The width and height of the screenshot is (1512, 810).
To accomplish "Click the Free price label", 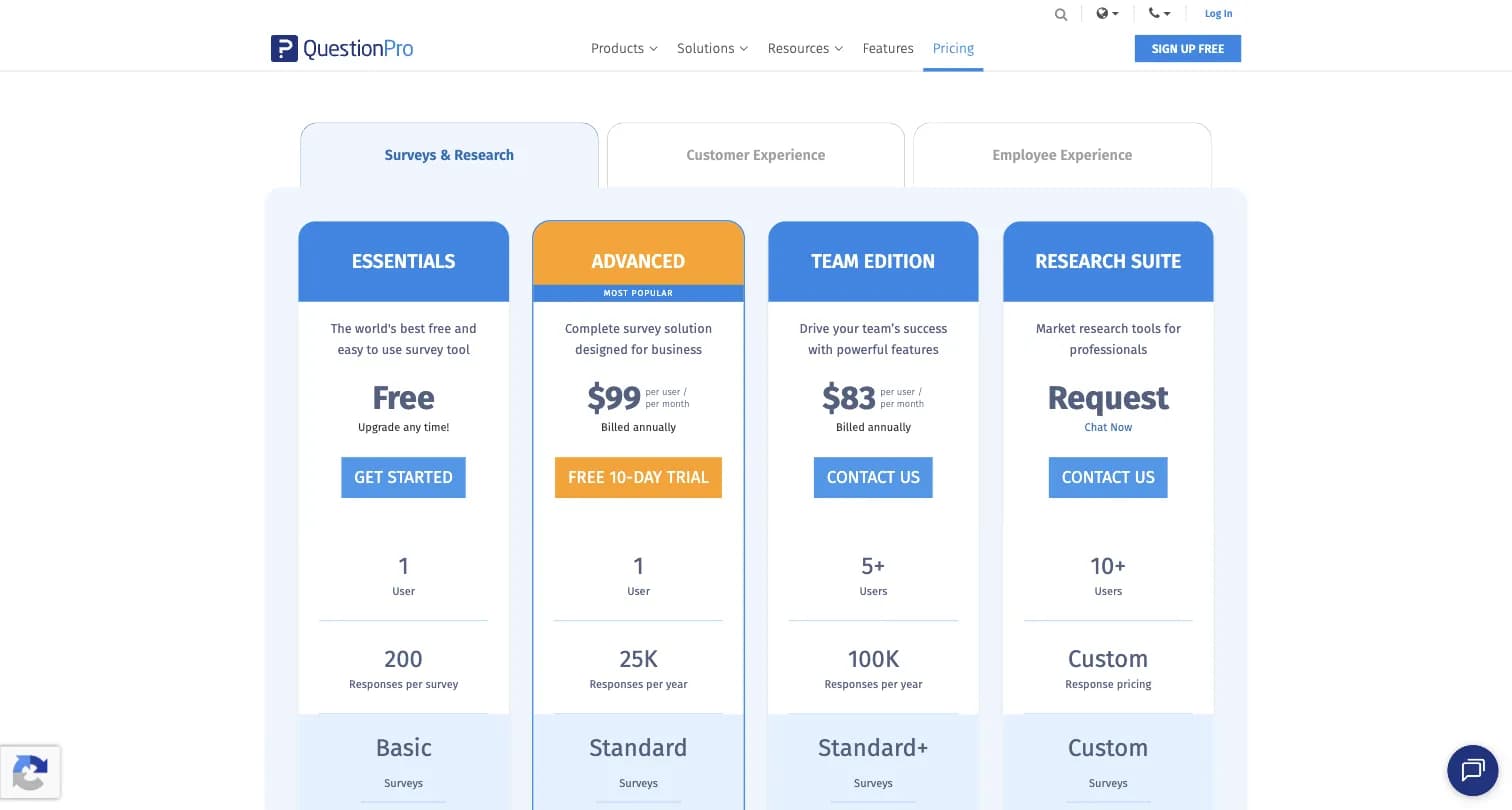I will 403,398.
